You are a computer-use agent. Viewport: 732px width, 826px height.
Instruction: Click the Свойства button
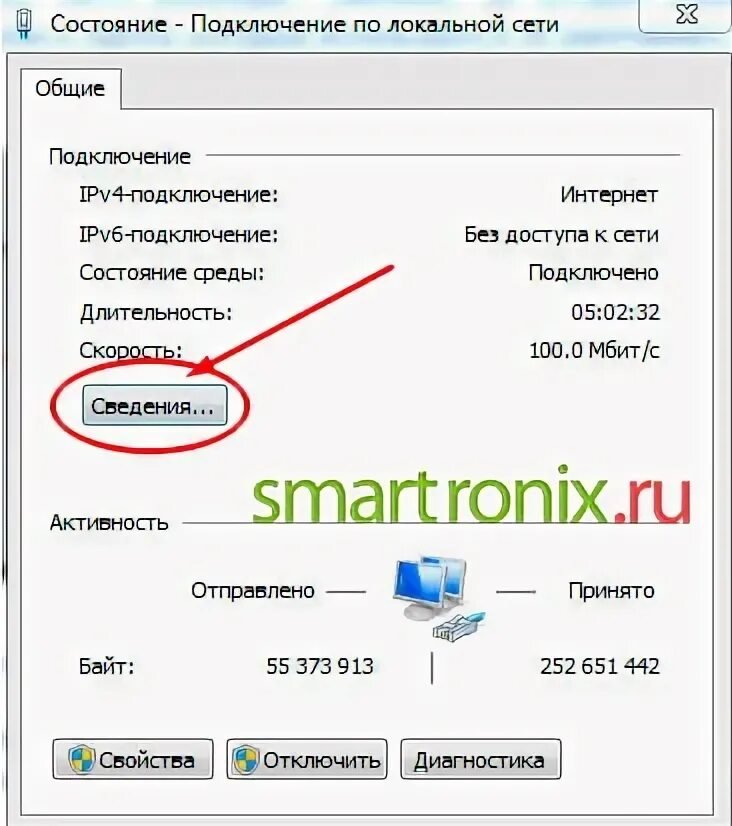point(133,759)
